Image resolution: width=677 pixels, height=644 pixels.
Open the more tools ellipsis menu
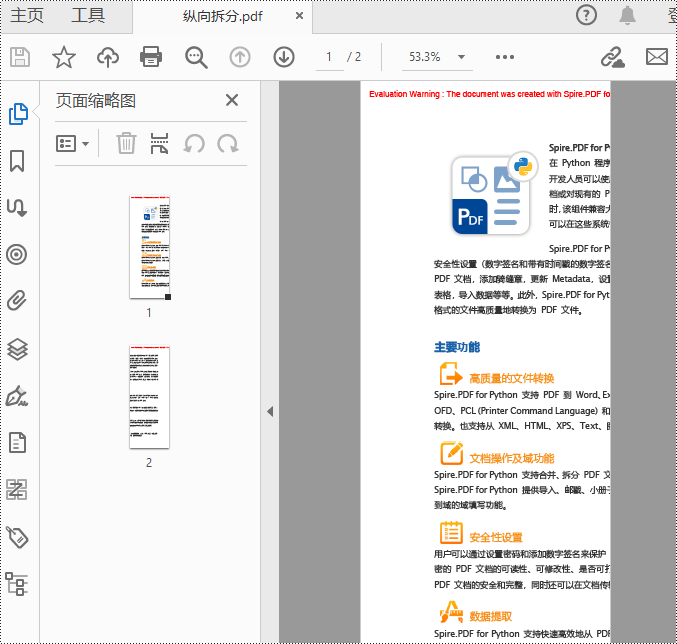coord(505,57)
